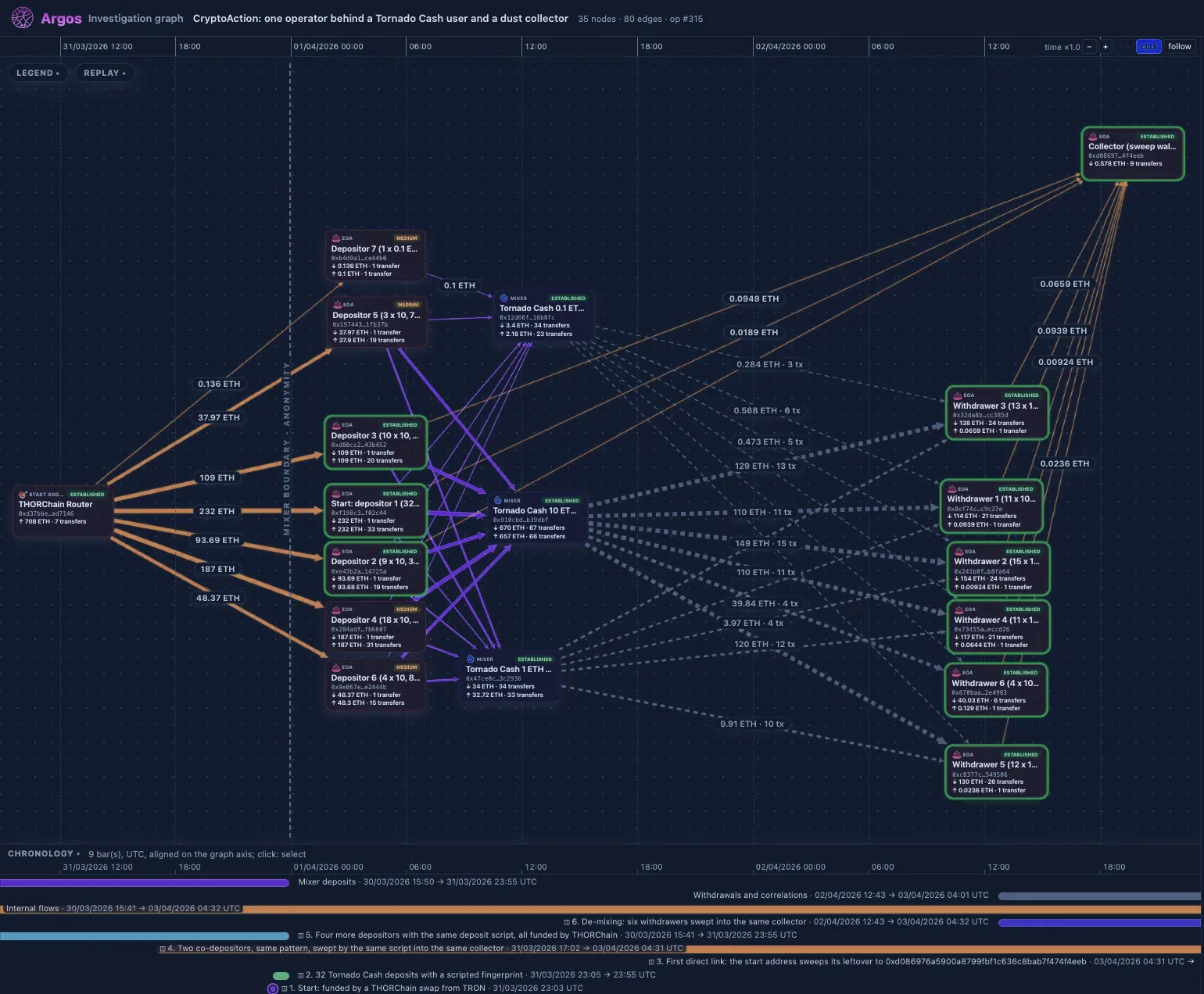Image resolution: width=1204 pixels, height=994 pixels.
Task: Select the Depositor 4 node
Action: coord(375,627)
